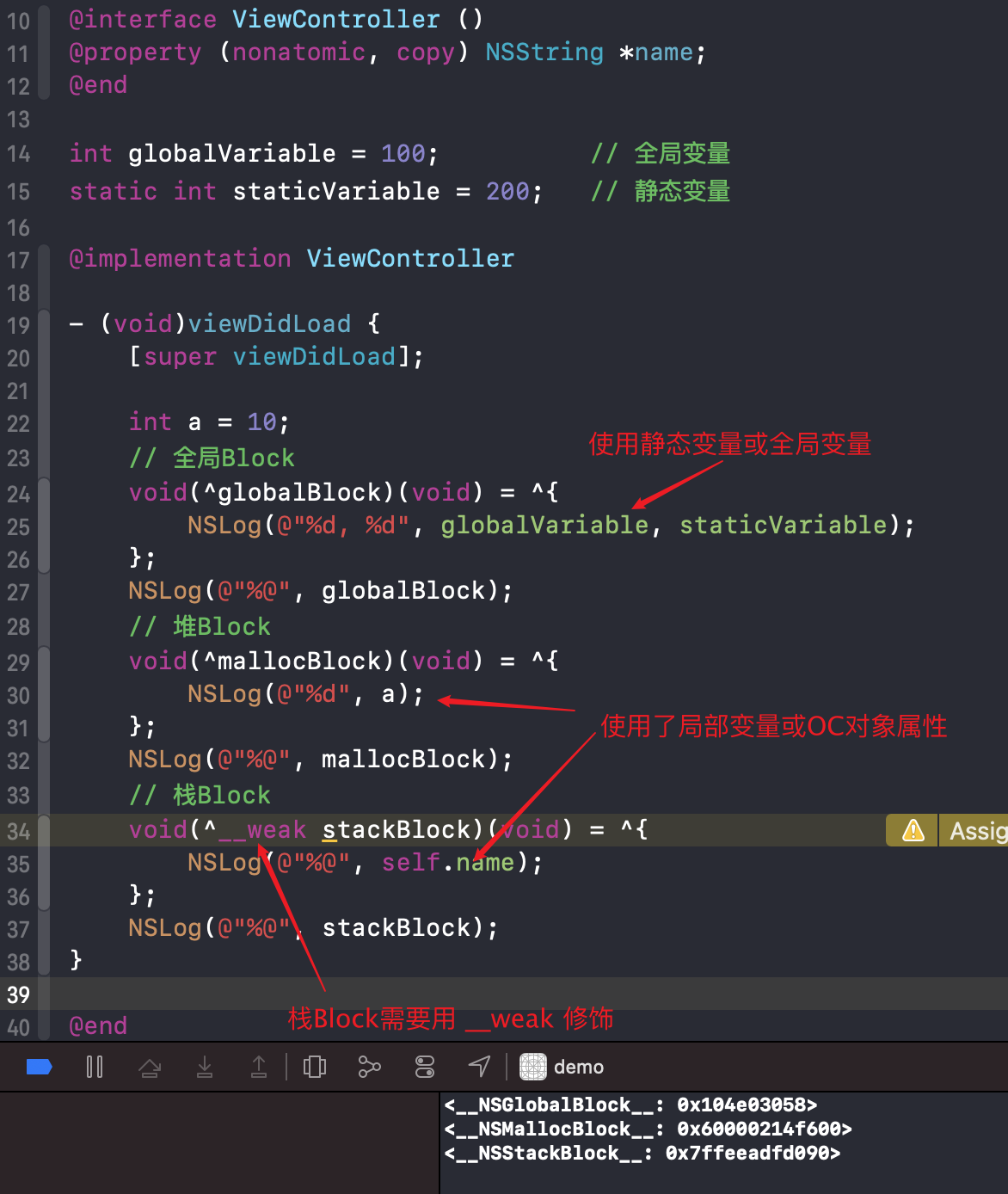Click the Simulate Location arrow icon
The width and height of the screenshot is (1008, 1194).
(x=479, y=1068)
